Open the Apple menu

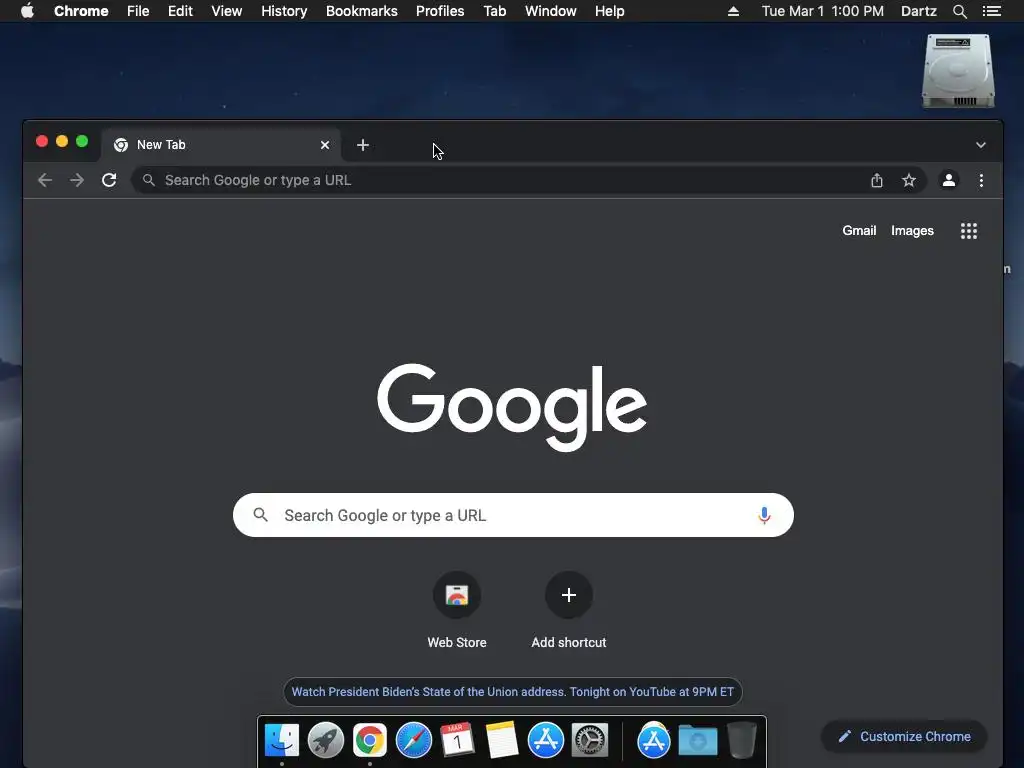click(27, 11)
